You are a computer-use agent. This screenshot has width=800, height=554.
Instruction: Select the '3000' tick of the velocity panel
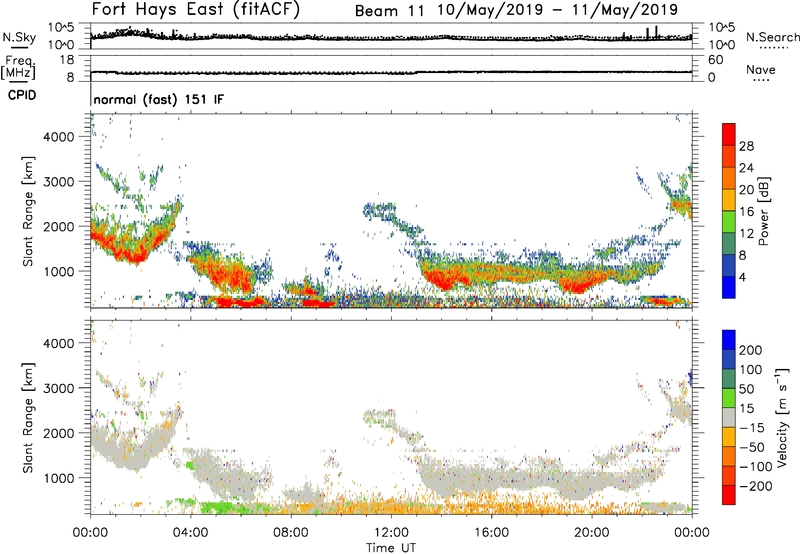(59, 388)
